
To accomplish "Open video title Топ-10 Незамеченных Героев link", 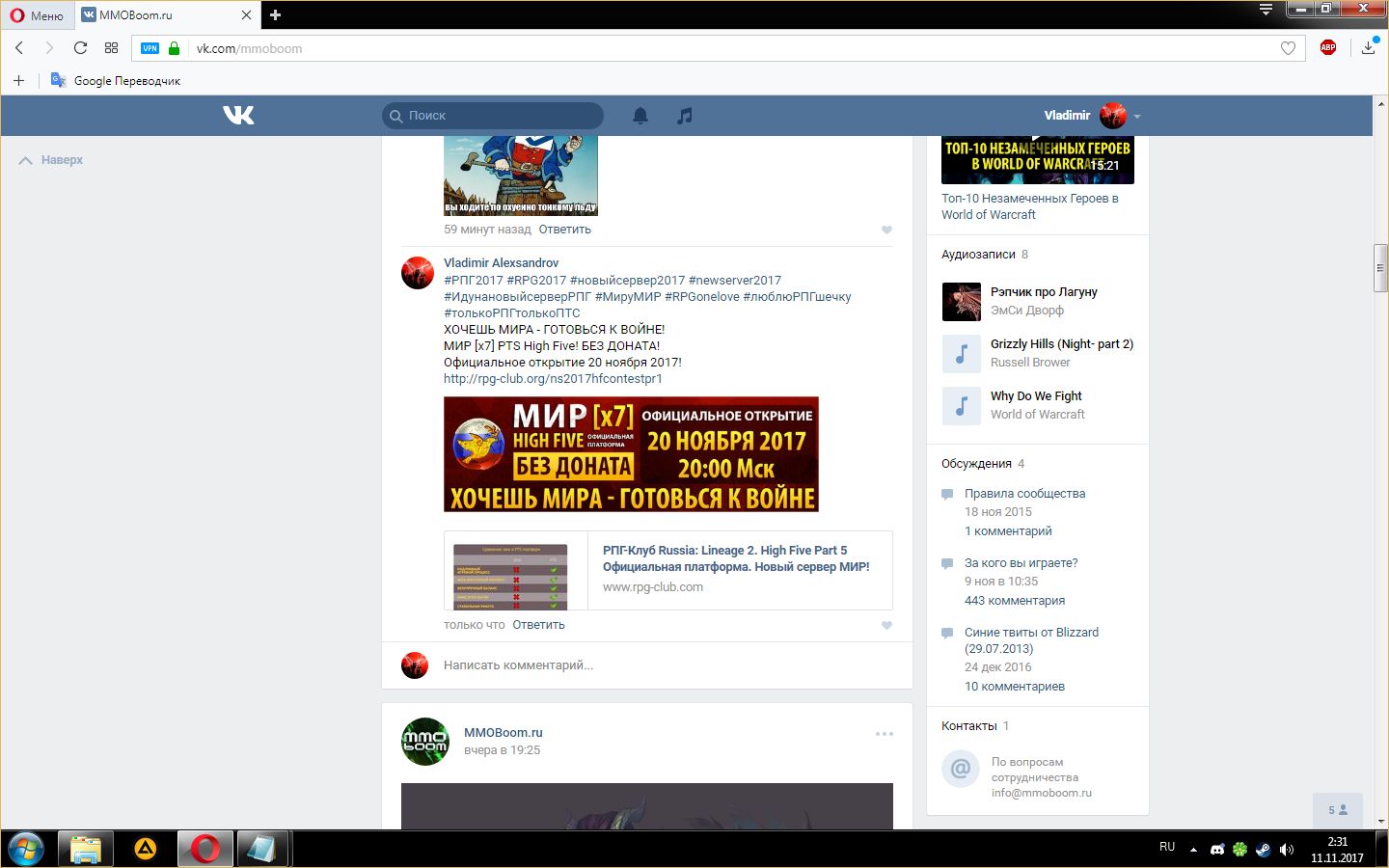I will tap(1030, 206).
